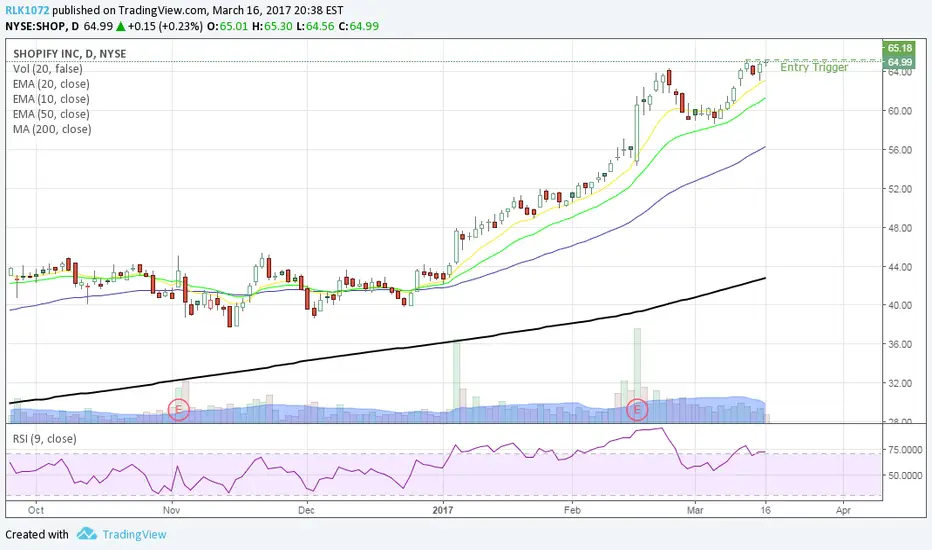Click the 36.00 price axis label
This screenshot has width=932, height=550.
tap(900, 344)
